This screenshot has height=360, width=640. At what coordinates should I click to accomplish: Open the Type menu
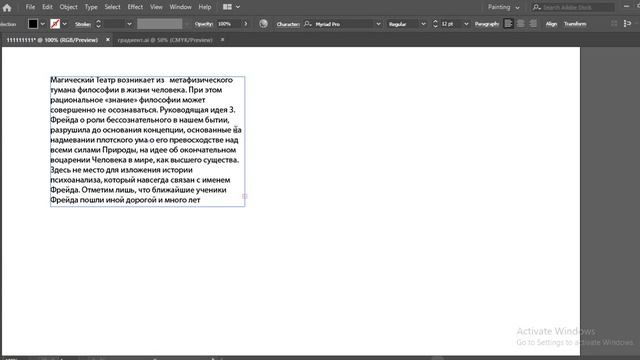point(91,7)
